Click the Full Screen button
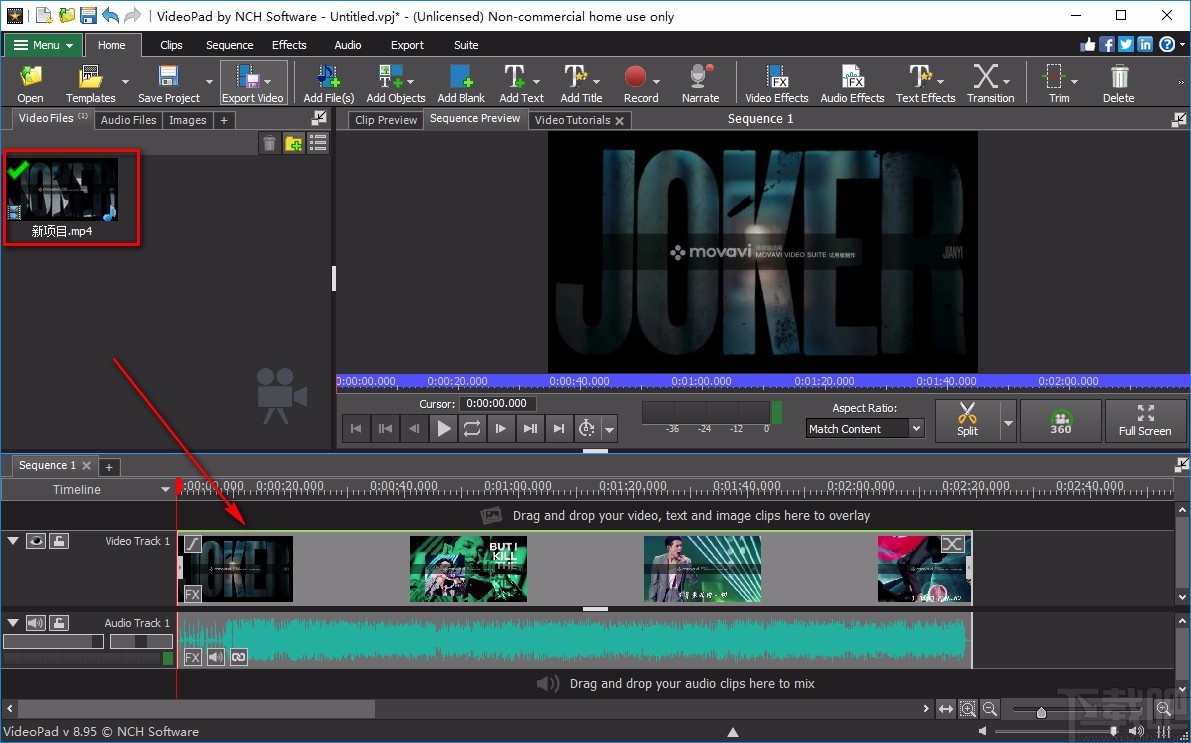Screen dimensions: 1191x743 (1146, 421)
